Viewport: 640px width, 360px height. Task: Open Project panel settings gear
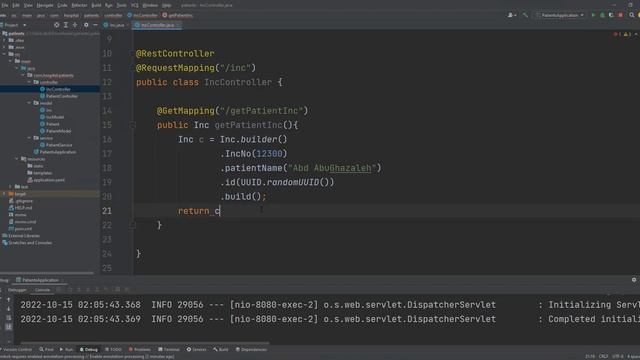pos(86,25)
